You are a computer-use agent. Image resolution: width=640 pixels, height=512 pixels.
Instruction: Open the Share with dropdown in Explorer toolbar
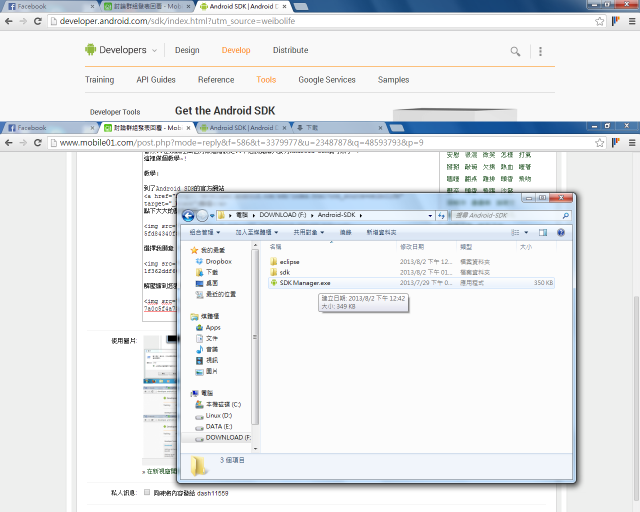point(309,232)
